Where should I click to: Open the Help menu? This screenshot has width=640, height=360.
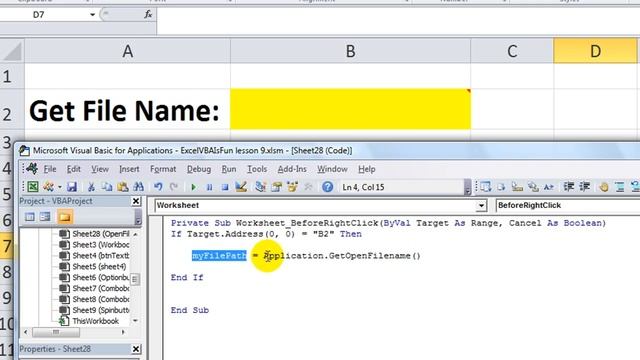click(x=367, y=169)
